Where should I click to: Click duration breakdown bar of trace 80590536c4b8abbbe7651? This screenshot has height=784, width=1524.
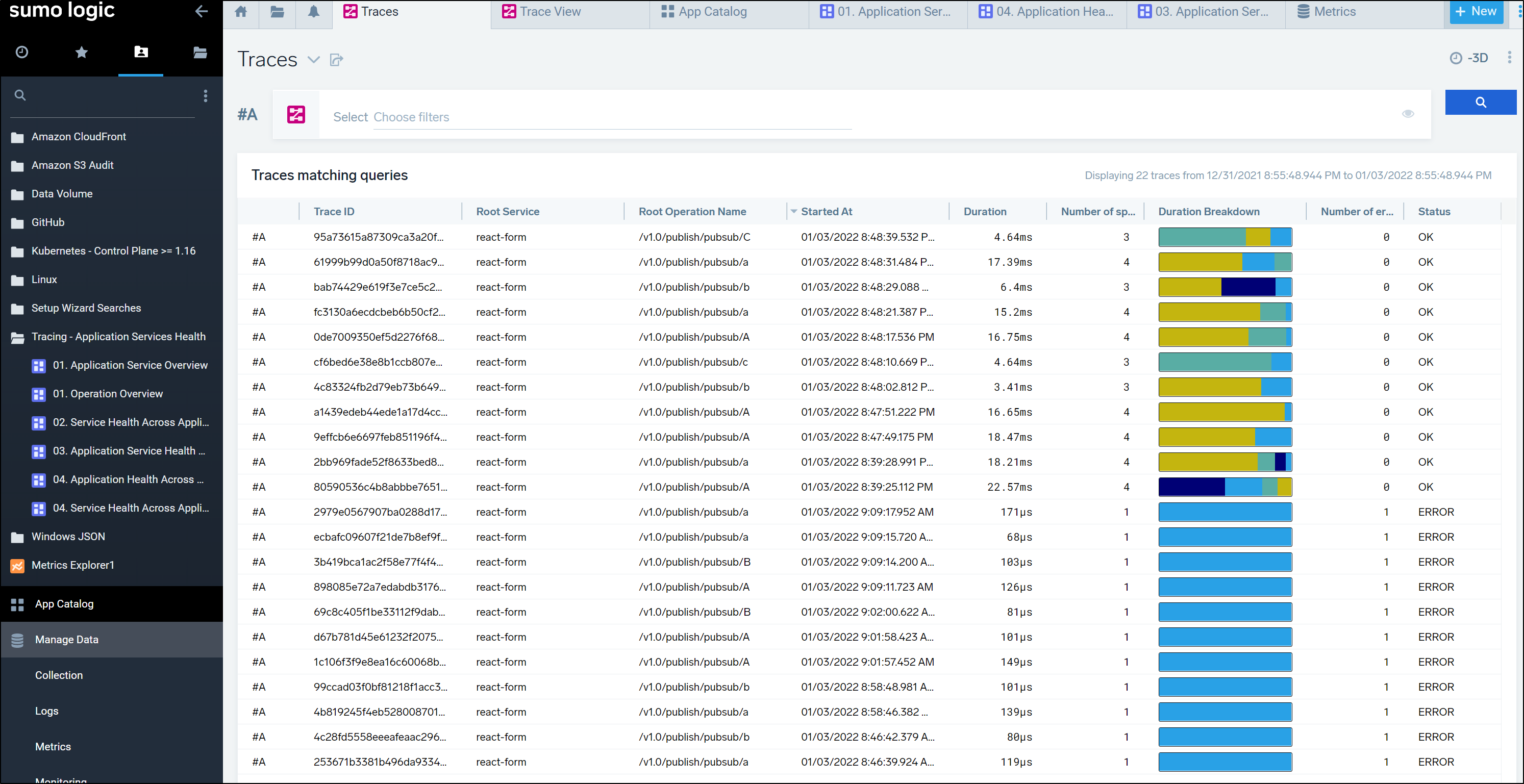pyautogui.click(x=1225, y=487)
